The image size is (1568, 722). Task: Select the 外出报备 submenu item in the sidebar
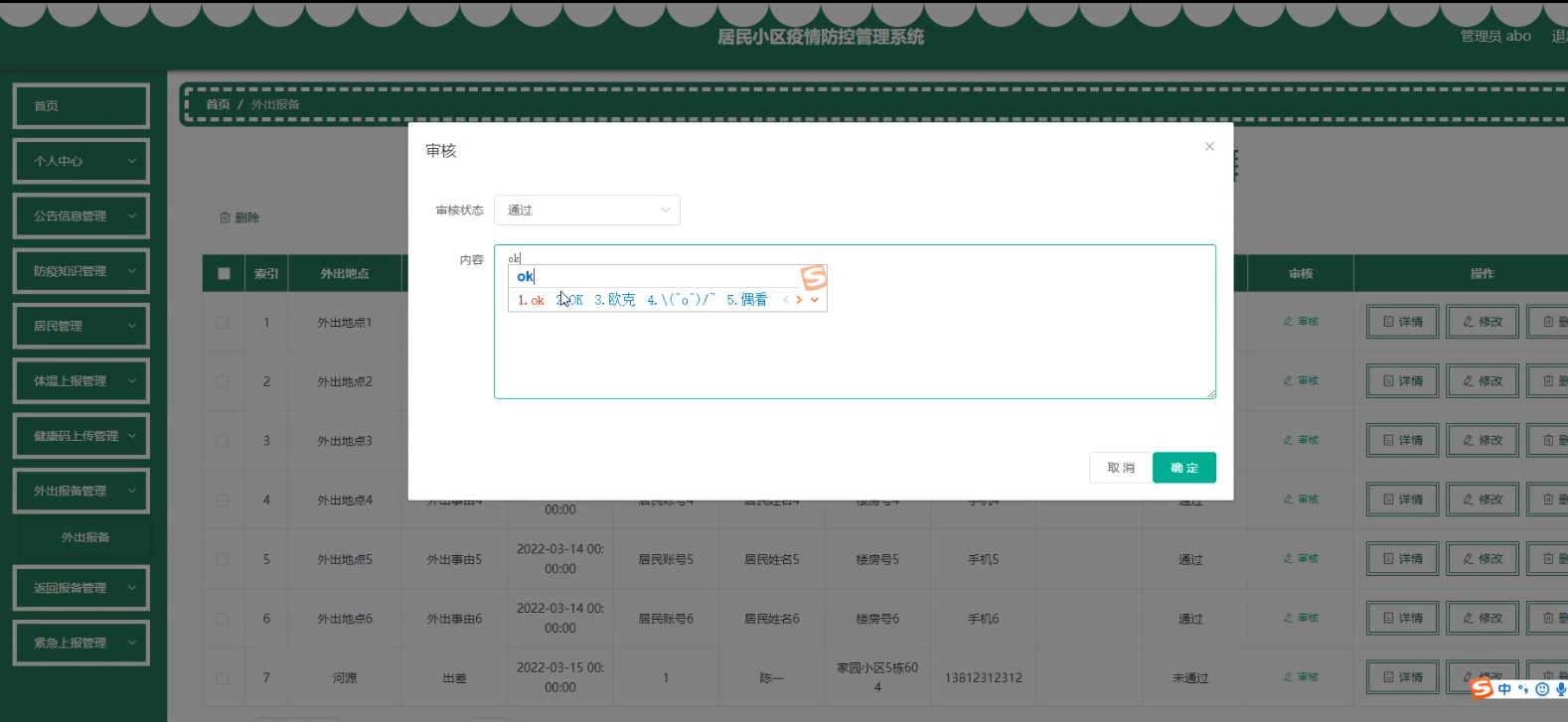tap(85, 537)
